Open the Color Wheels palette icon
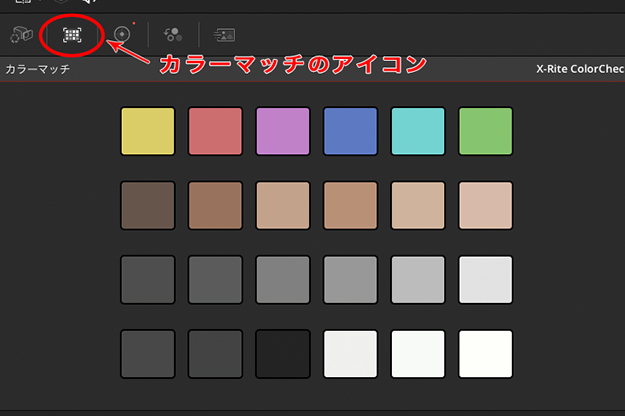This screenshot has height=416, width=625. pyautogui.click(x=122, y=34)
